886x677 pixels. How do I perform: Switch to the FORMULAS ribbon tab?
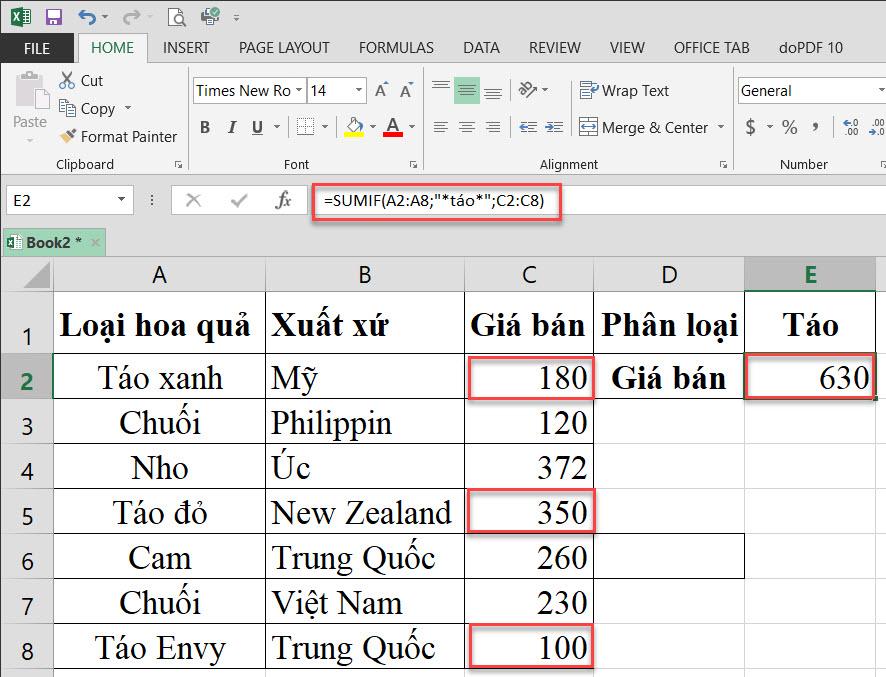396,47
